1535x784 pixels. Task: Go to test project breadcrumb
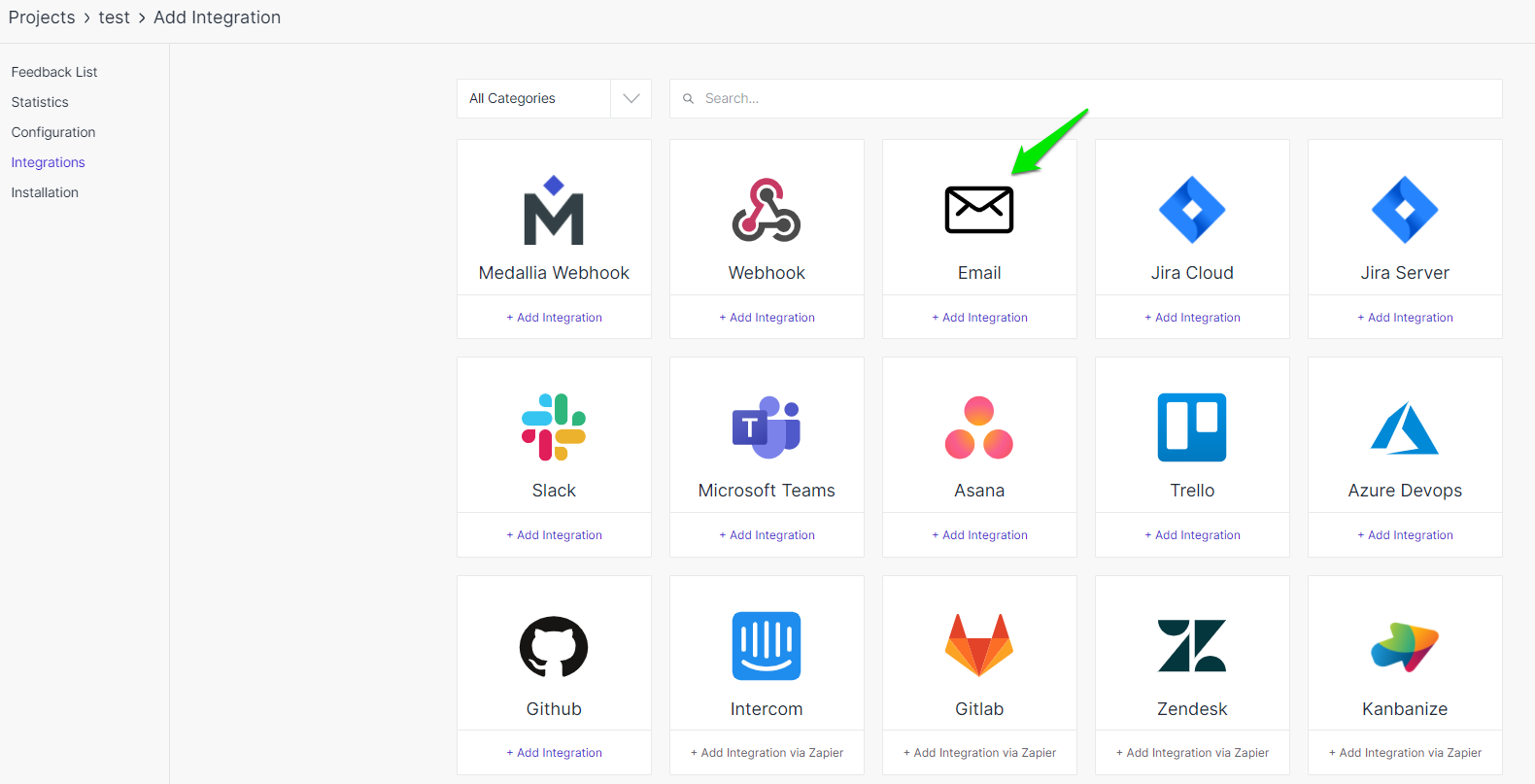click(114, 17)
